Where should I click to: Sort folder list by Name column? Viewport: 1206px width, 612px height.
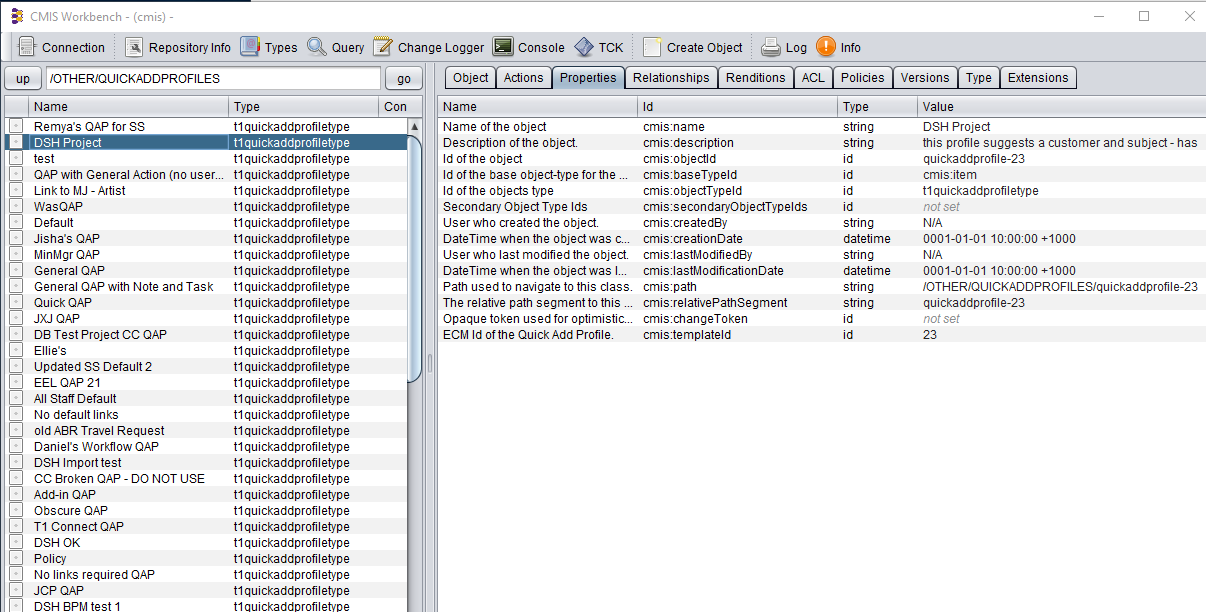[x=129, y=106]
